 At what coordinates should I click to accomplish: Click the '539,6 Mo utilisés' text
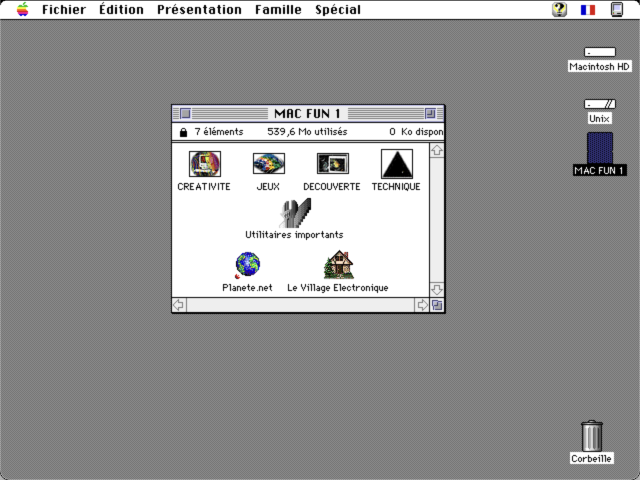[x=307, y=132]
